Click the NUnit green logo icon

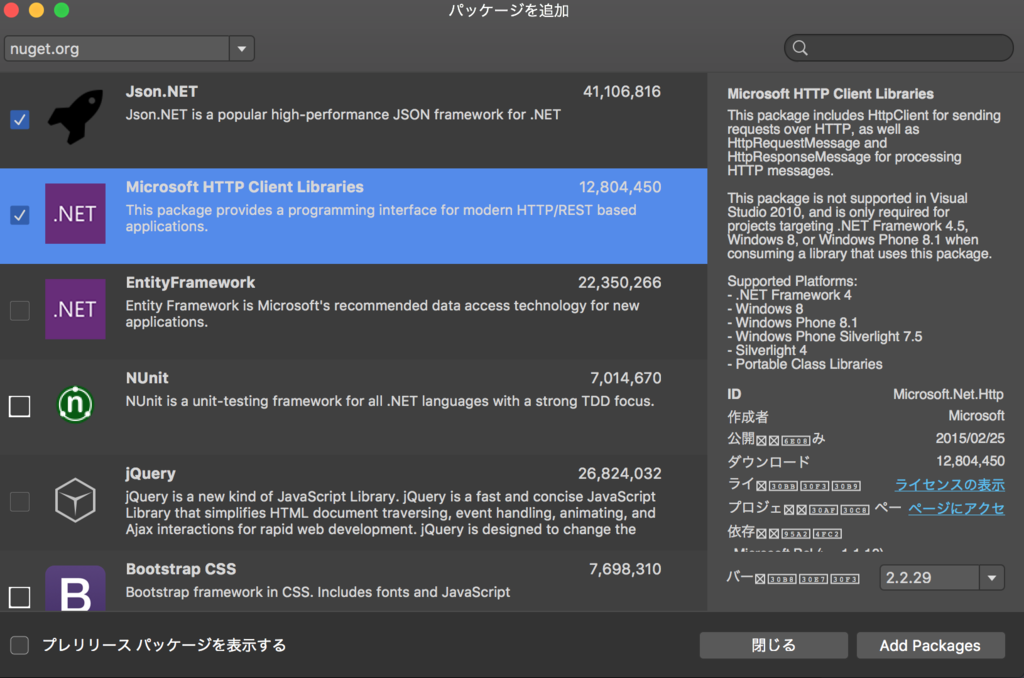pyautogui.click(x=75, y=404)
